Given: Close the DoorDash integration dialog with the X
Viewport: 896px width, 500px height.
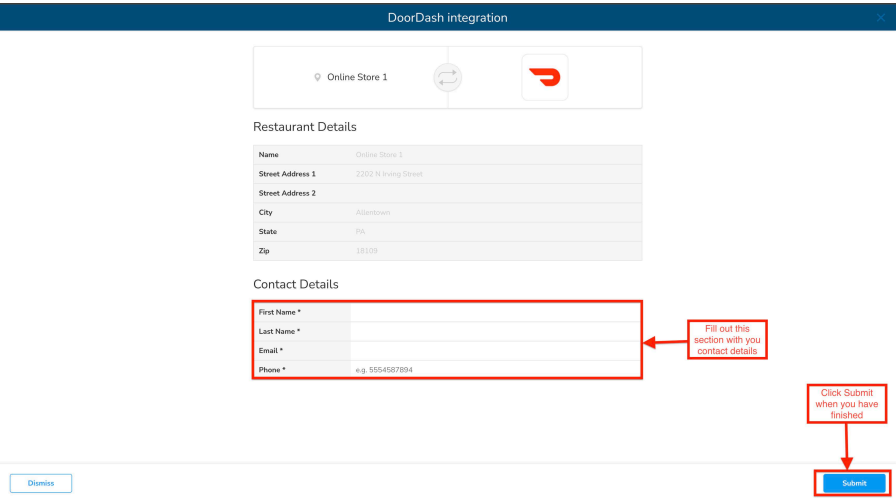Looking at the screenshot, I should [880, 18].
